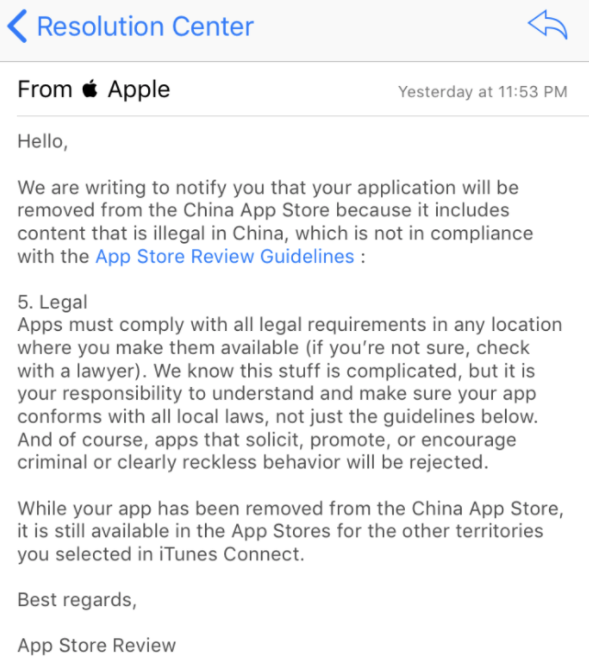Tap the iTunes Connect text
Viewport: 589px width, 669px height.
[x=231, y=554]
